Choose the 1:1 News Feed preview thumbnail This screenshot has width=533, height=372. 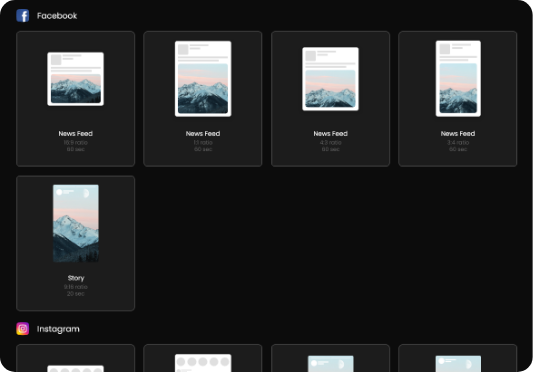(203, 79)
